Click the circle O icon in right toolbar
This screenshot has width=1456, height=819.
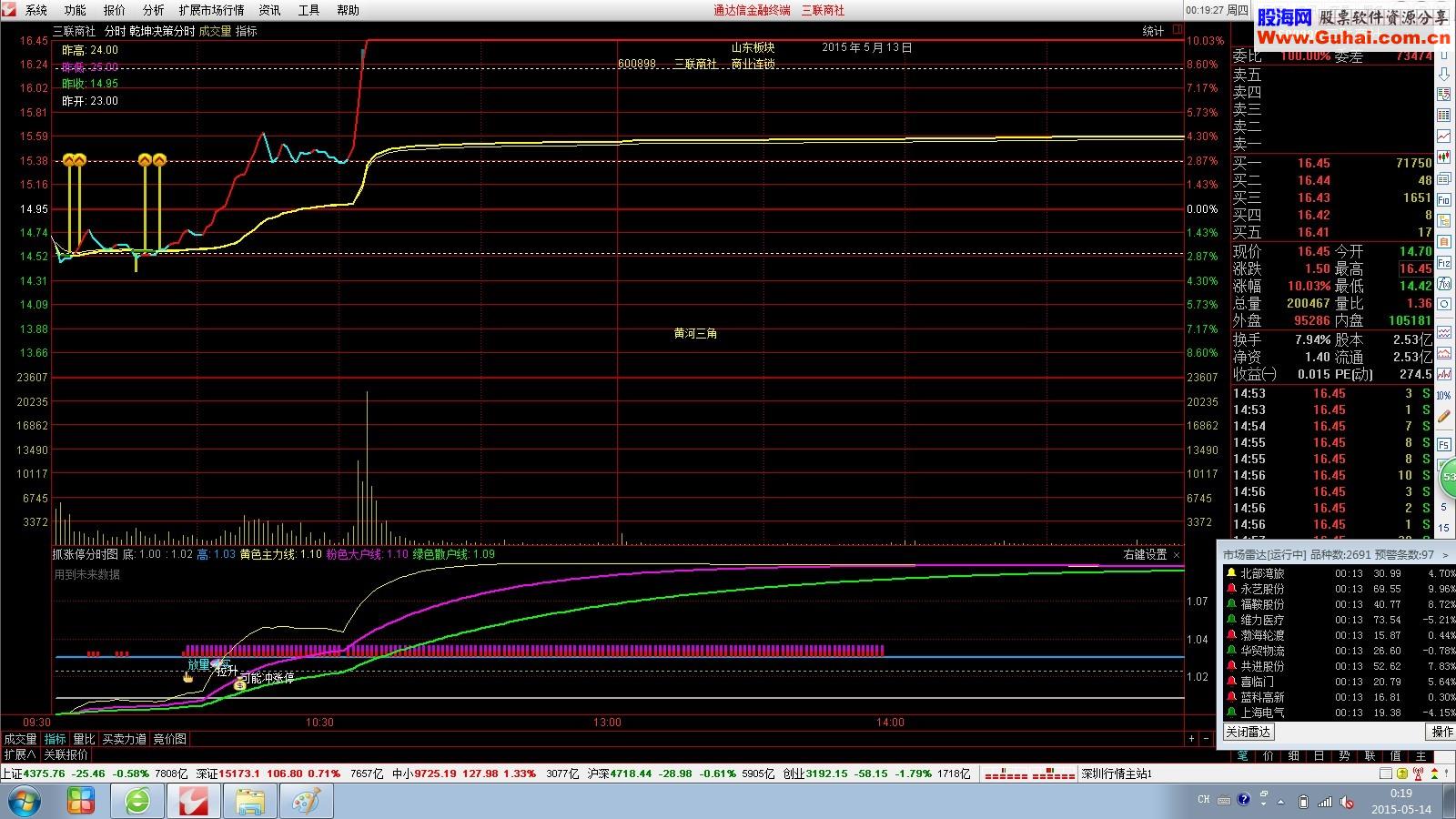[1444, 304]
